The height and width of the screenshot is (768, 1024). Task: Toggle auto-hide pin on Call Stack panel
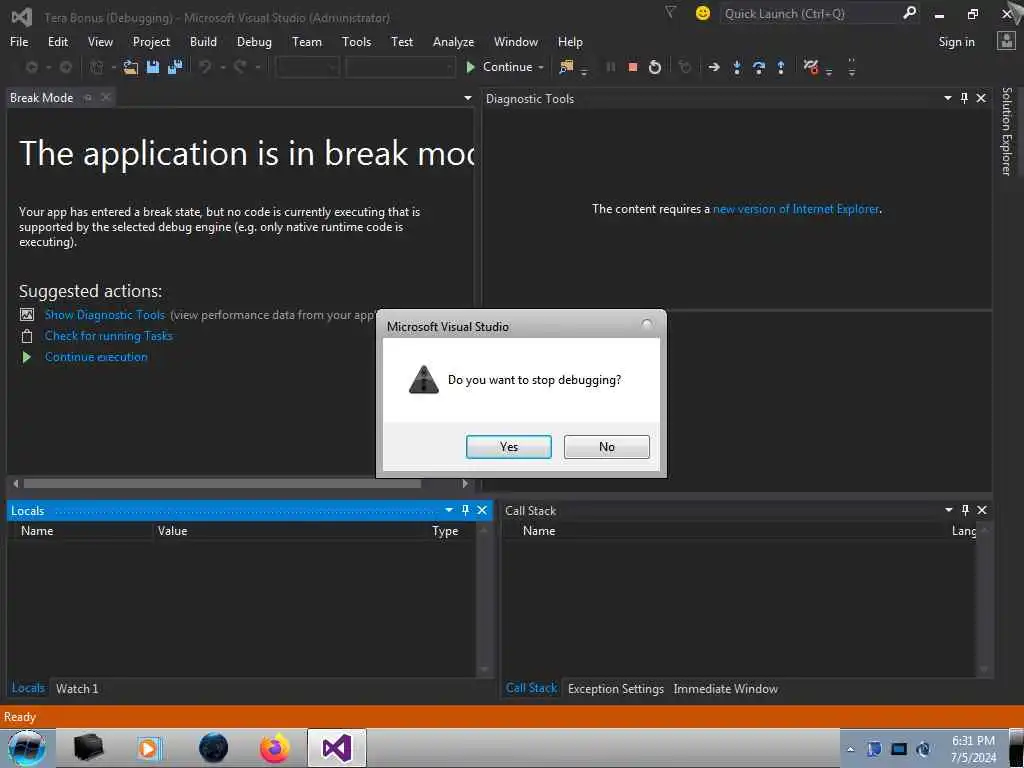965,510
